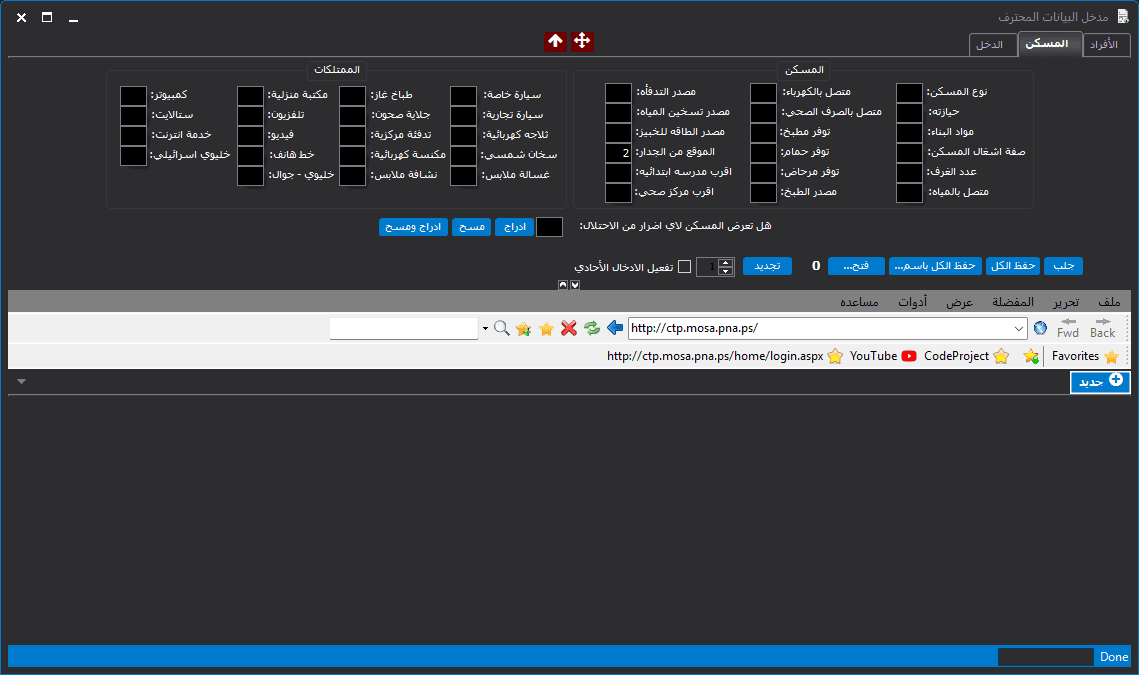
Task: Increase the numeric spinner value
Action: point(725,262)
